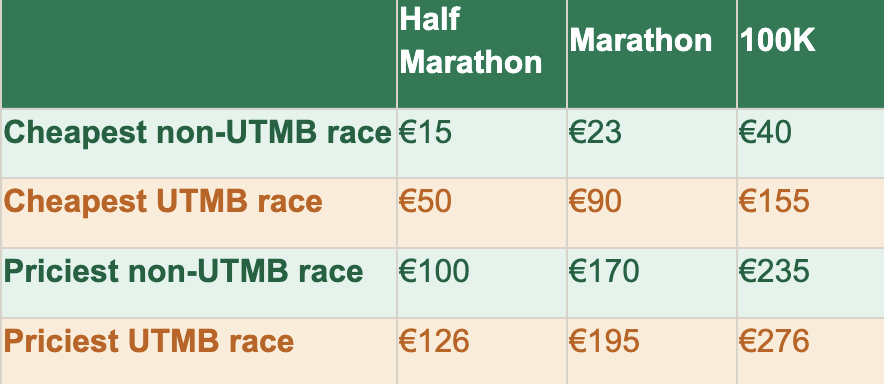Select the Half Marathon column header
884x384 pixels.
[x=482, y=54]
